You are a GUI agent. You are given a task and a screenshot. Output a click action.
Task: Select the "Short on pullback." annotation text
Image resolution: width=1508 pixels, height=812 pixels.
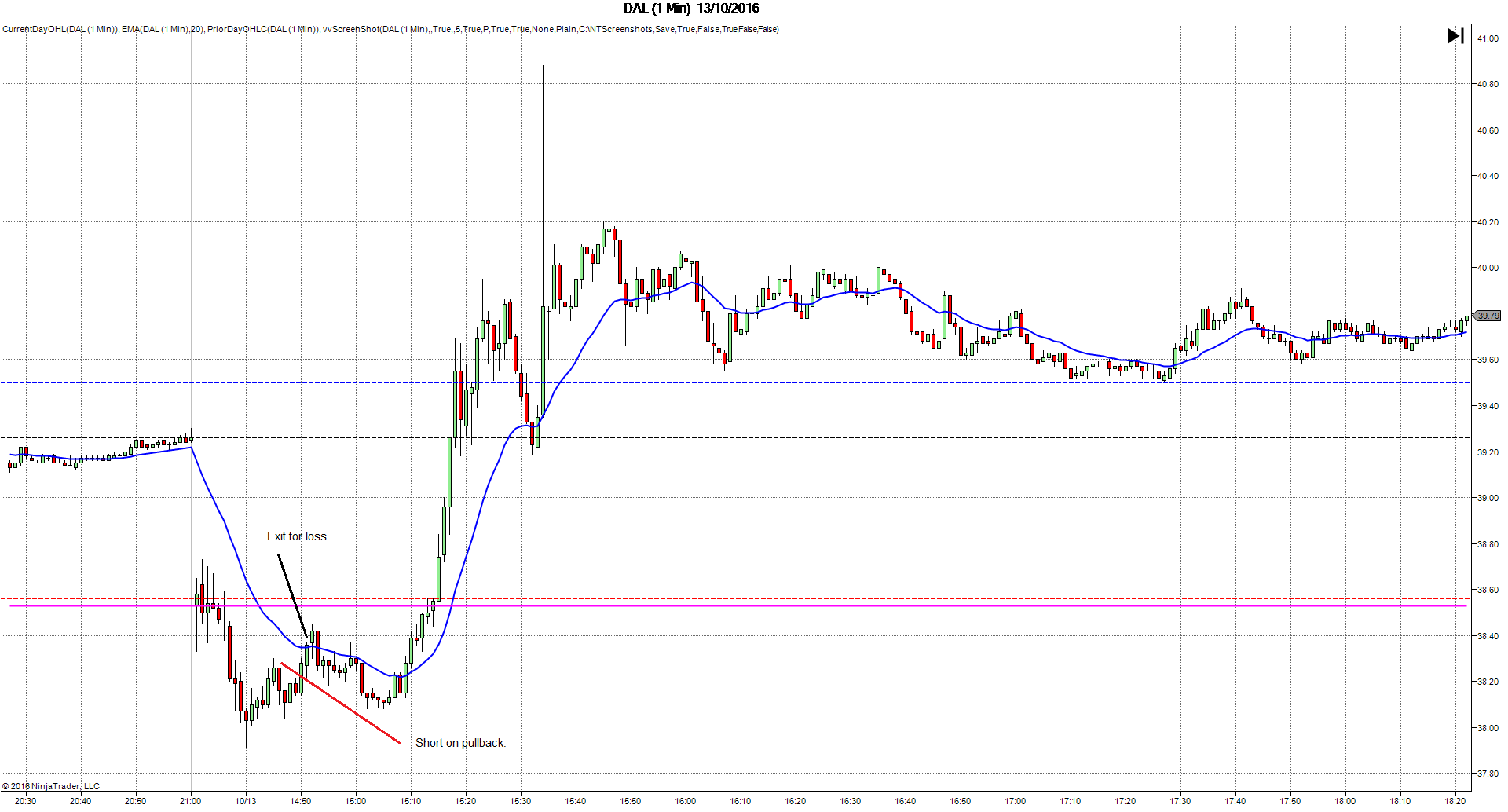point(460,743)
